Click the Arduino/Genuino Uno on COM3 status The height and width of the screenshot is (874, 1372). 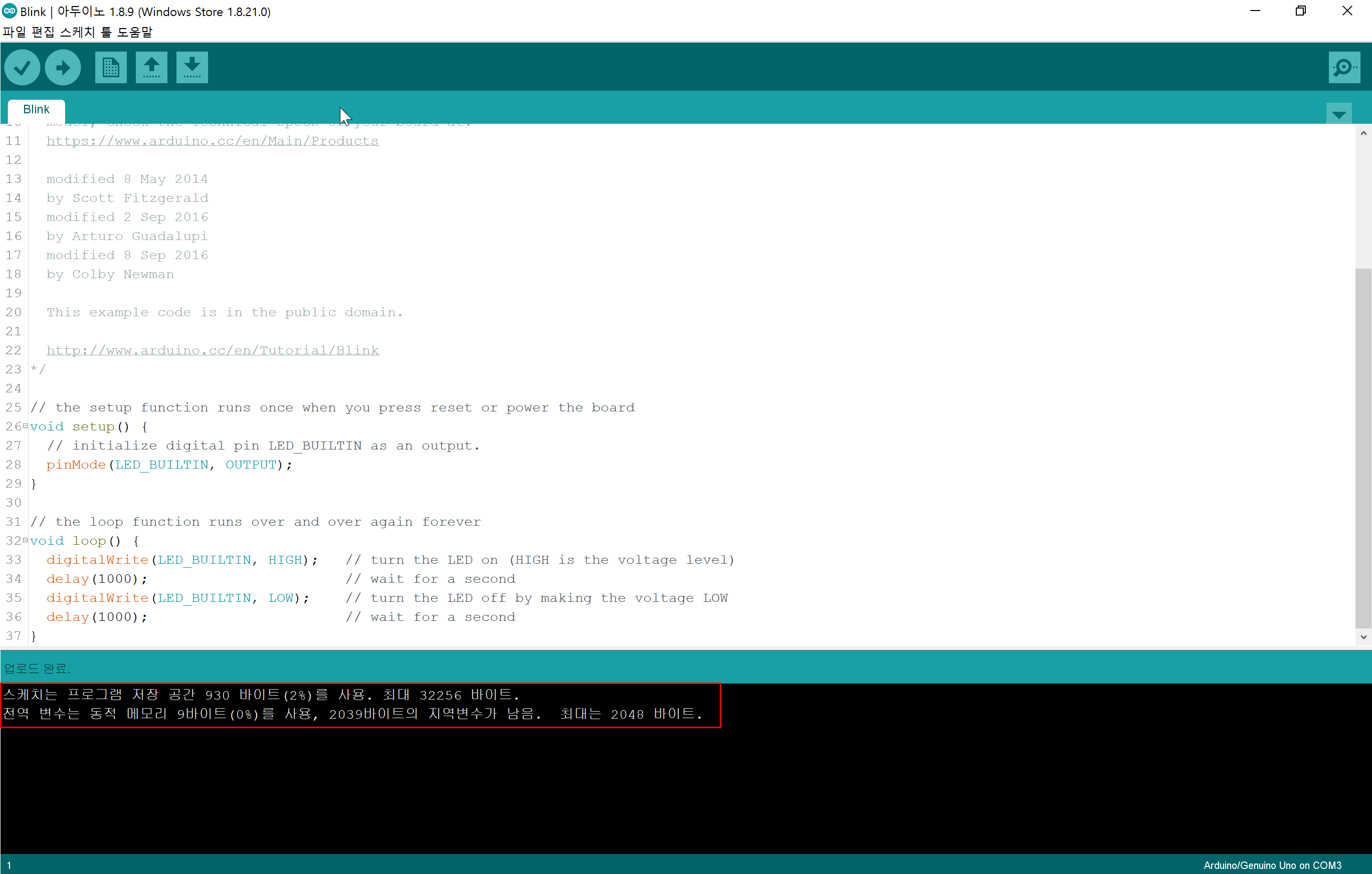(x=1272, y=865)
